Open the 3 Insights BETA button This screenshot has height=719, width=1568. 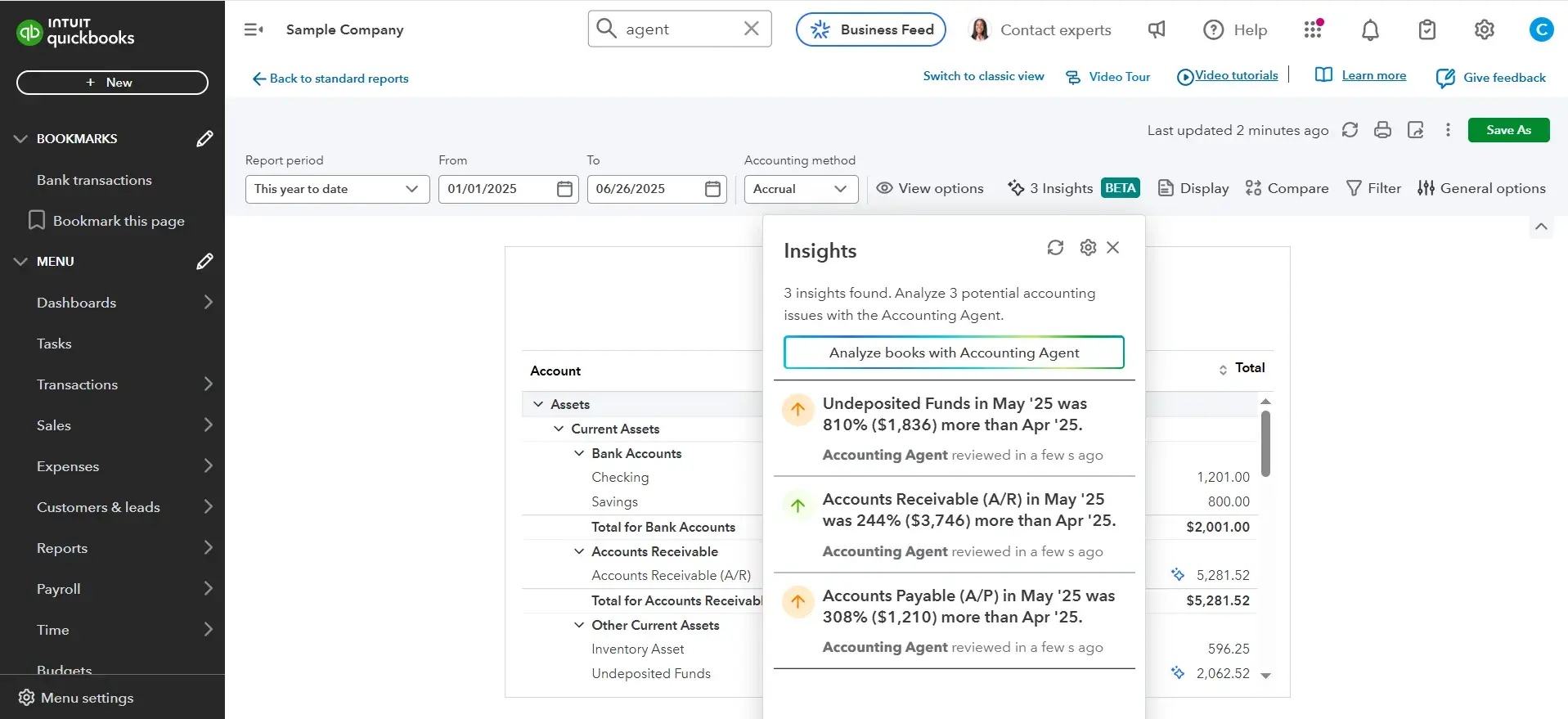(1073, 188)
